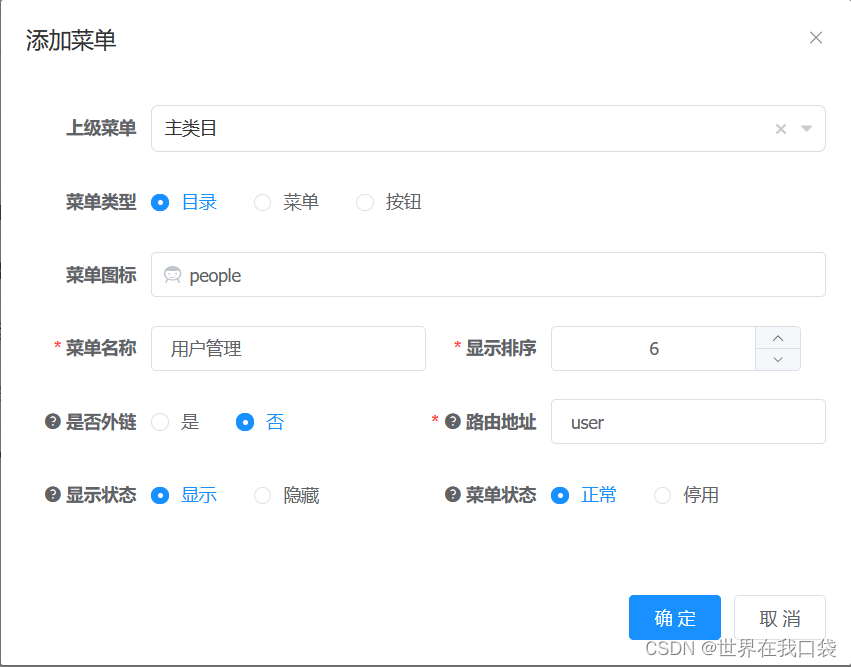
Task: Click the 菜单名称 input showing 用户管理
Action: (288, 348)
